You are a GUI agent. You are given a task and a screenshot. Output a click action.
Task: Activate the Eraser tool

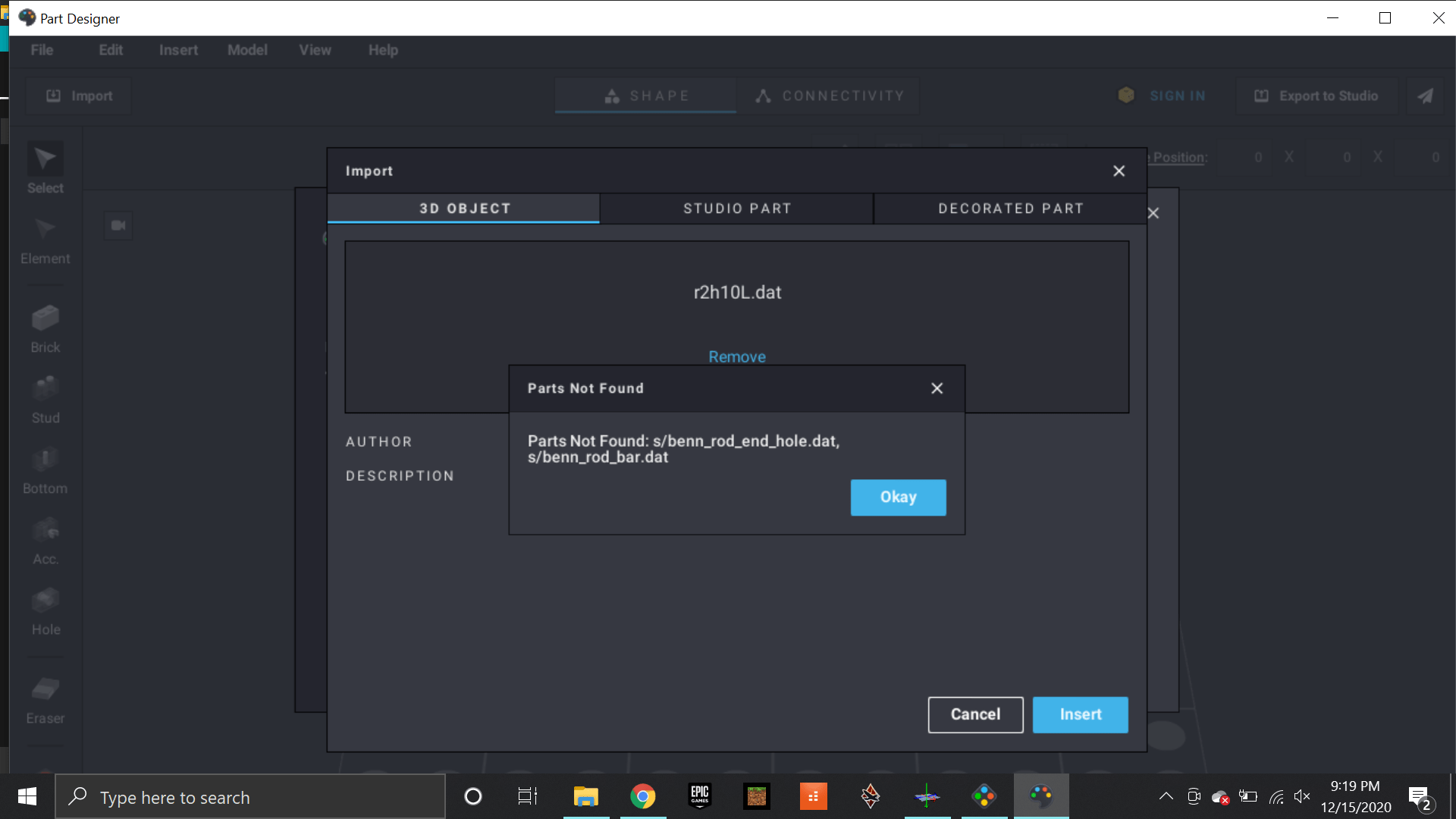pyautogui.click(x=45, y=689)
